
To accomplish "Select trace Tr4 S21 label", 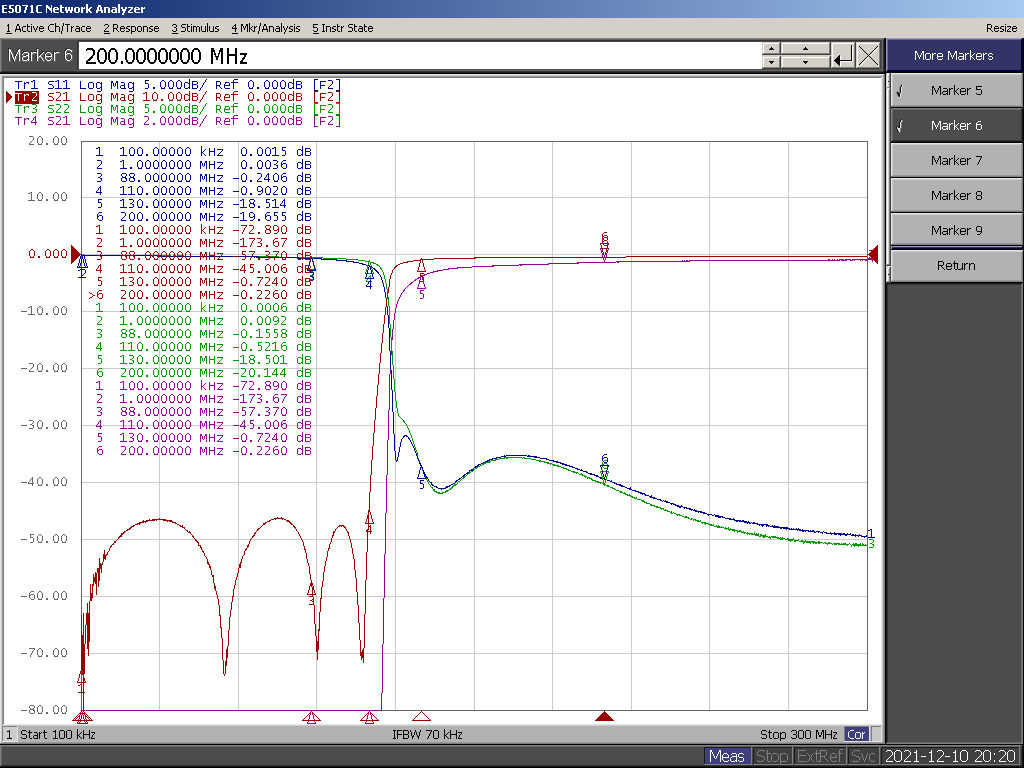I will (178, 121).
